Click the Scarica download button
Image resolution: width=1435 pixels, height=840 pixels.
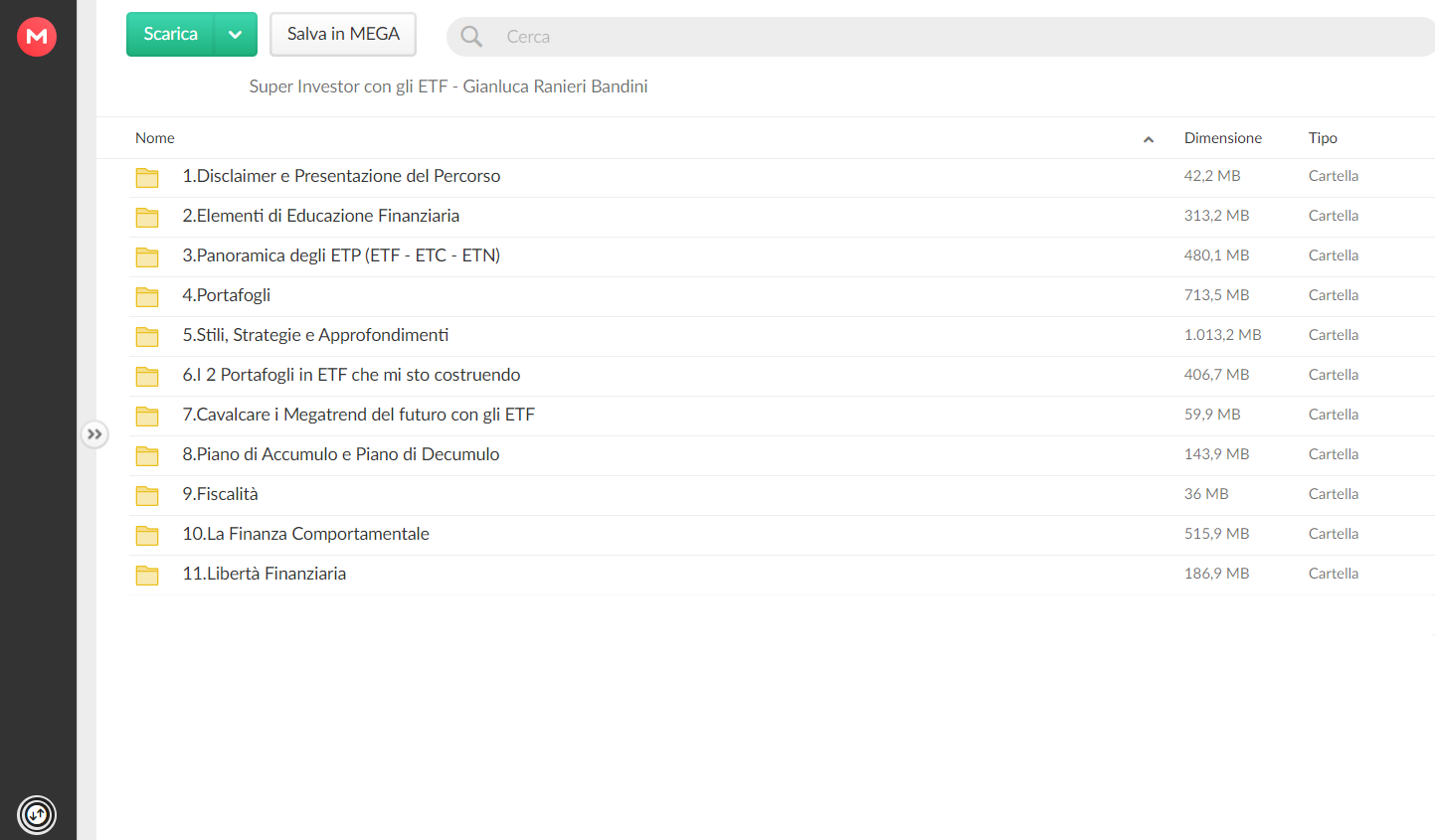(x=171, y=35)
